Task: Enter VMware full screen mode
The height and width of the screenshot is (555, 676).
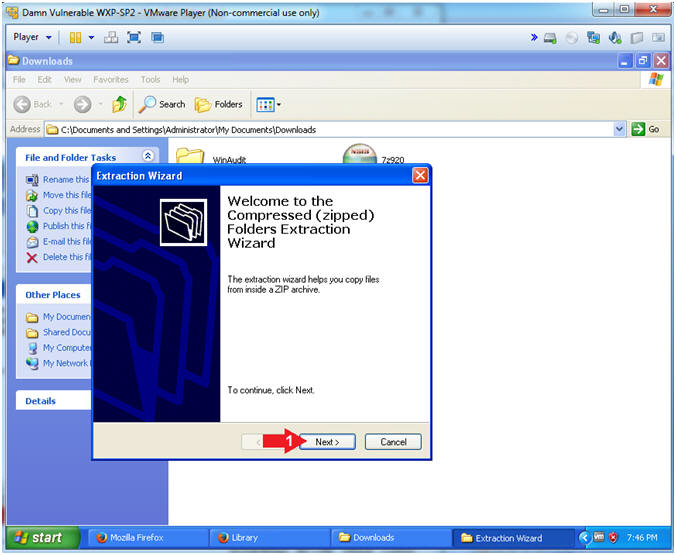Action: click(134, 38)
